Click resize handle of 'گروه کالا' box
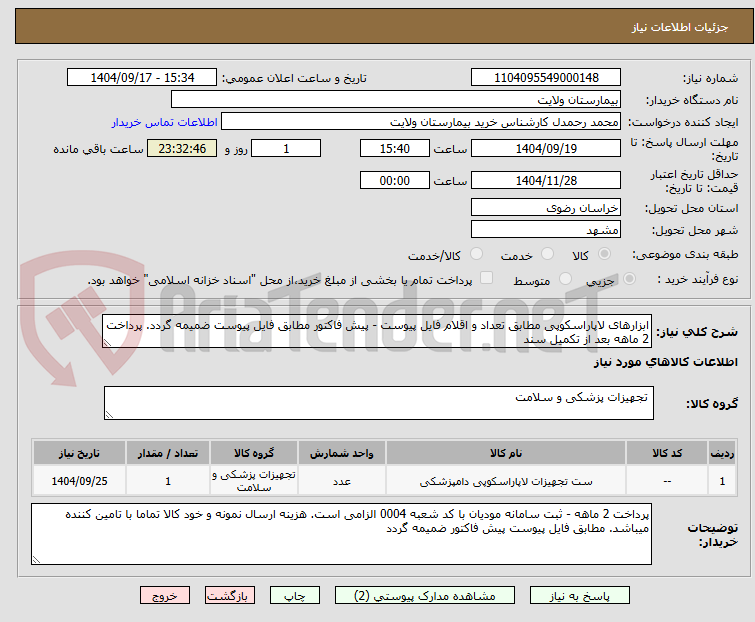 click(x=109, y=415)
